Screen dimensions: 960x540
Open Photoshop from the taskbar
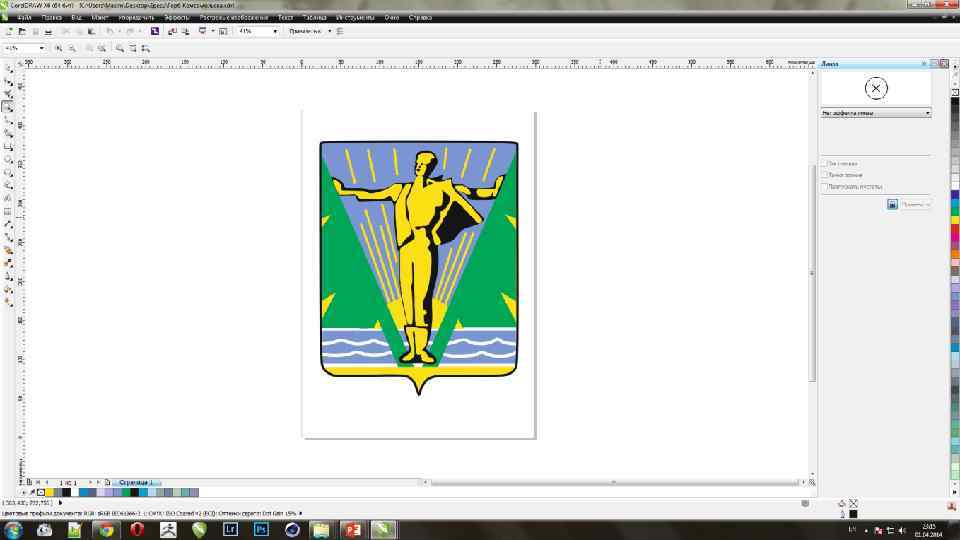(x=261, y=530)
